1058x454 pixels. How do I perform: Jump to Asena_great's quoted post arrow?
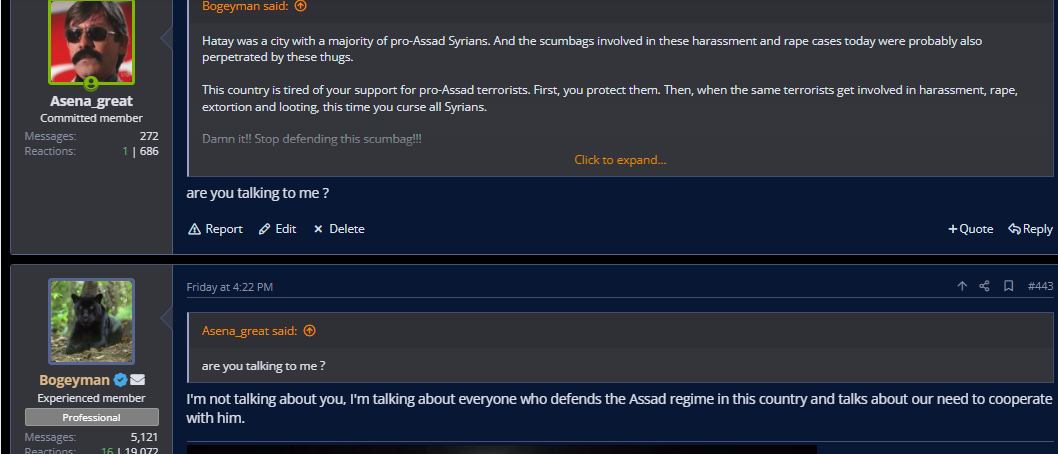(x=309, y=331)
